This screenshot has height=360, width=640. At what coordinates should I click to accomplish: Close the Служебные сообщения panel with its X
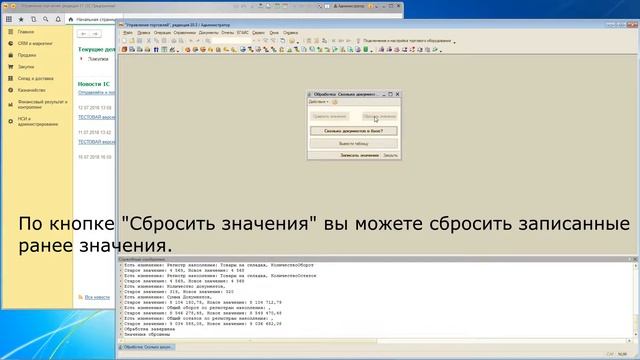635,259
